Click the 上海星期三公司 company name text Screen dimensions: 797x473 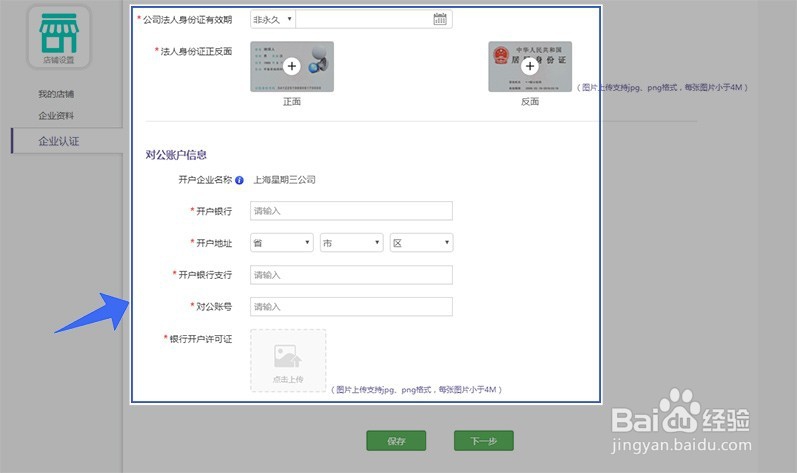(285, 180)
